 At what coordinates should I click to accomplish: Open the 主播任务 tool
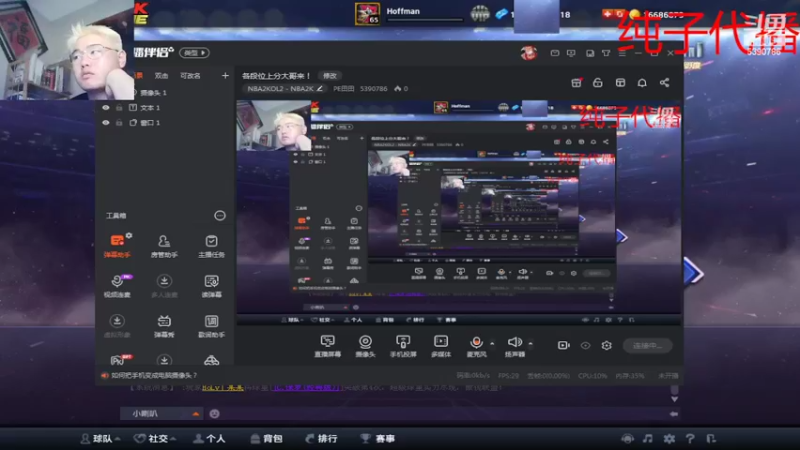coord(211,246)
